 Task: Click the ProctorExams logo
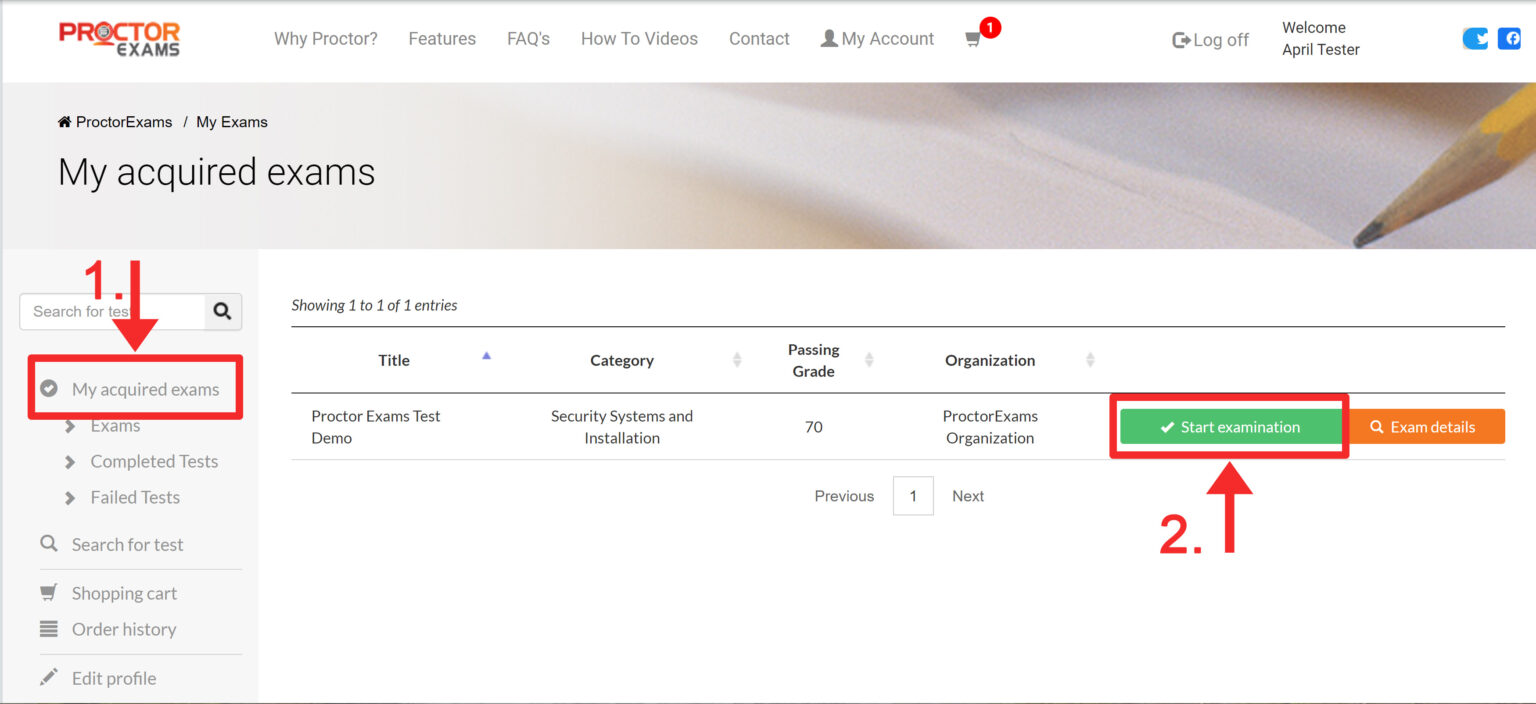pyautogui.click(x=120, y=39)
